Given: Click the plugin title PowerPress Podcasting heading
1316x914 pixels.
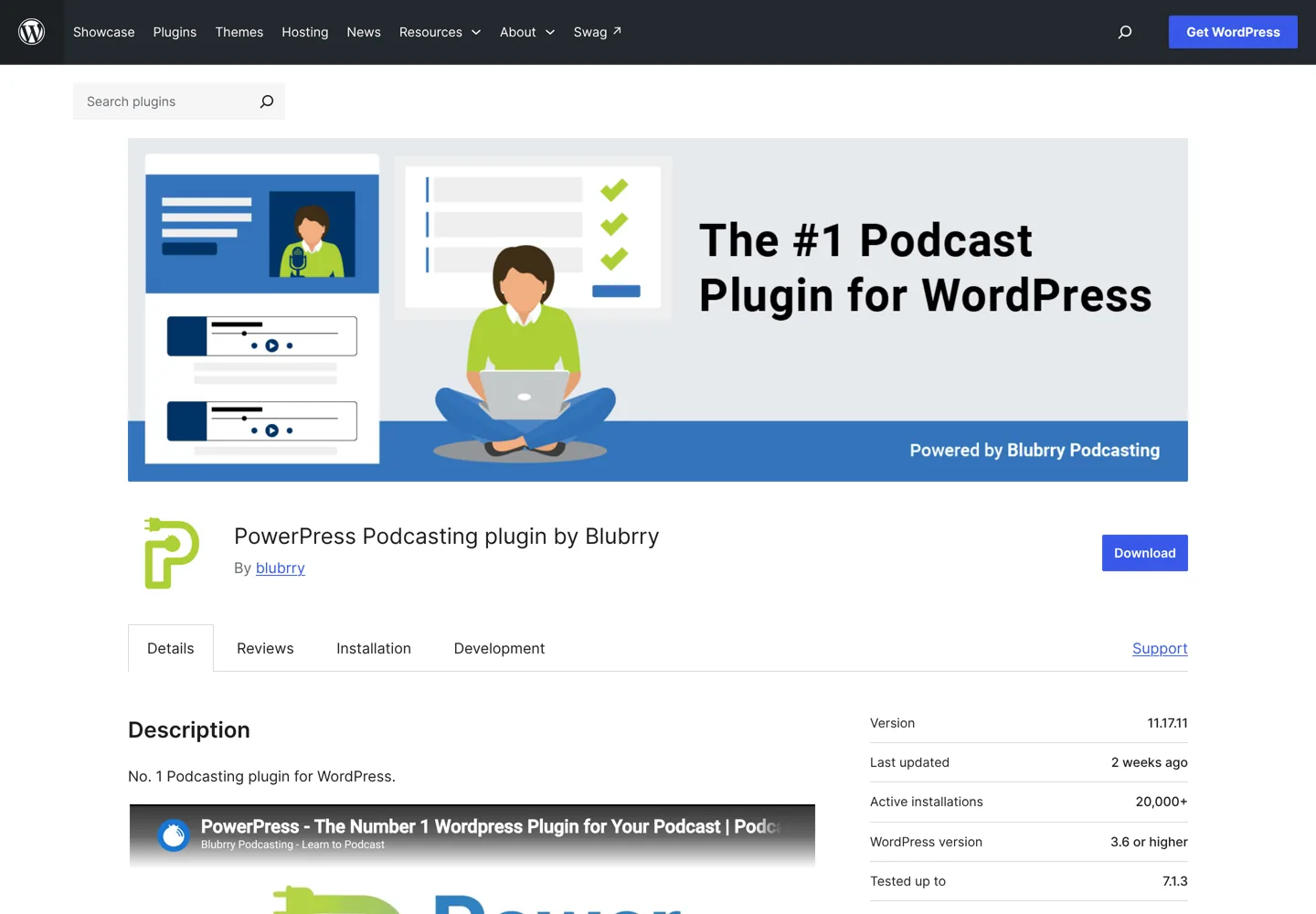Looking at the screenshot, I should click(x=446, y=537).
